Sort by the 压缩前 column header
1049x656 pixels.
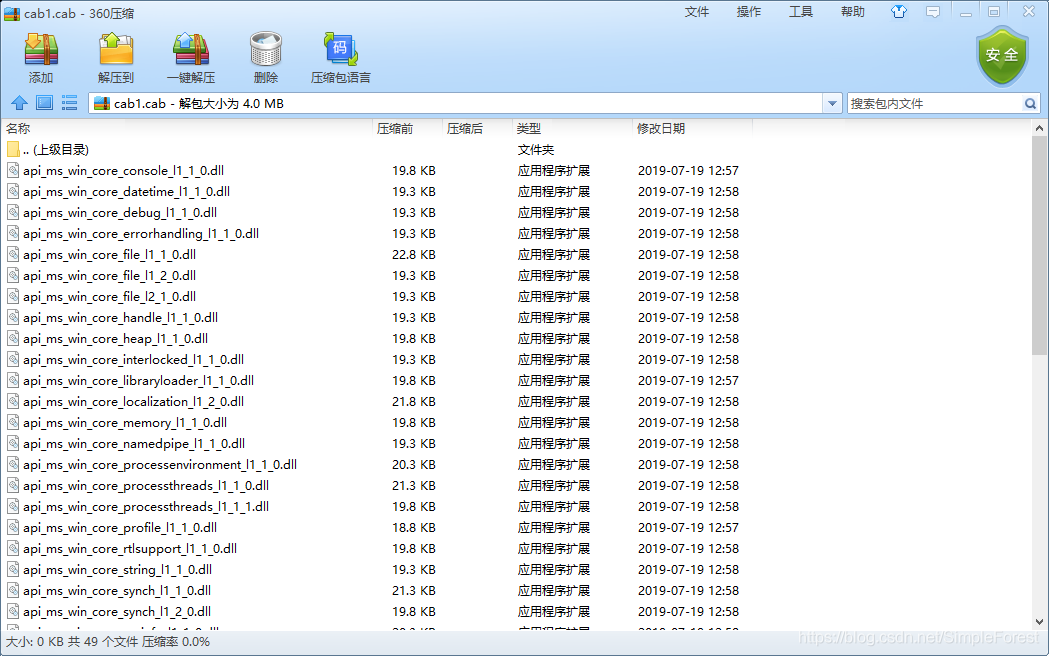click(x=407, y=128)
